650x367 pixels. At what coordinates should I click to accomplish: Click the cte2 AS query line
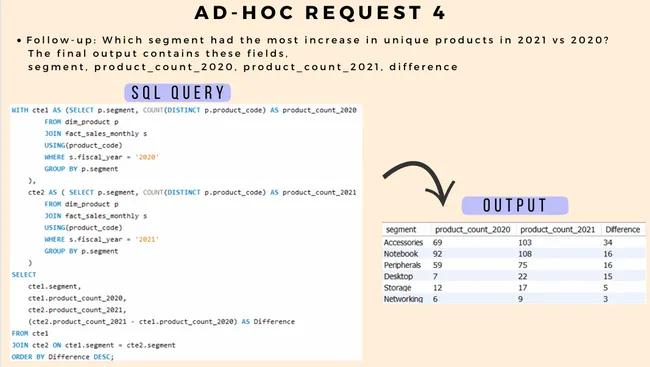pos(192,192)
